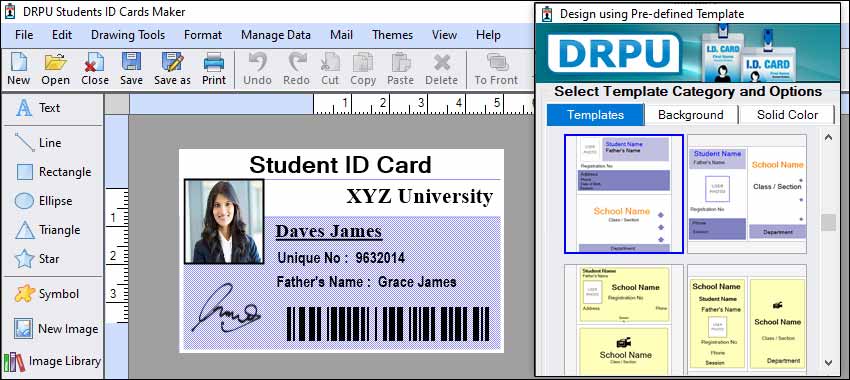Image resolution: width=850 pixels, height=380 pixels.
Task: Pick the Rectangle drawing tool
Action: (x=53, y=172)
